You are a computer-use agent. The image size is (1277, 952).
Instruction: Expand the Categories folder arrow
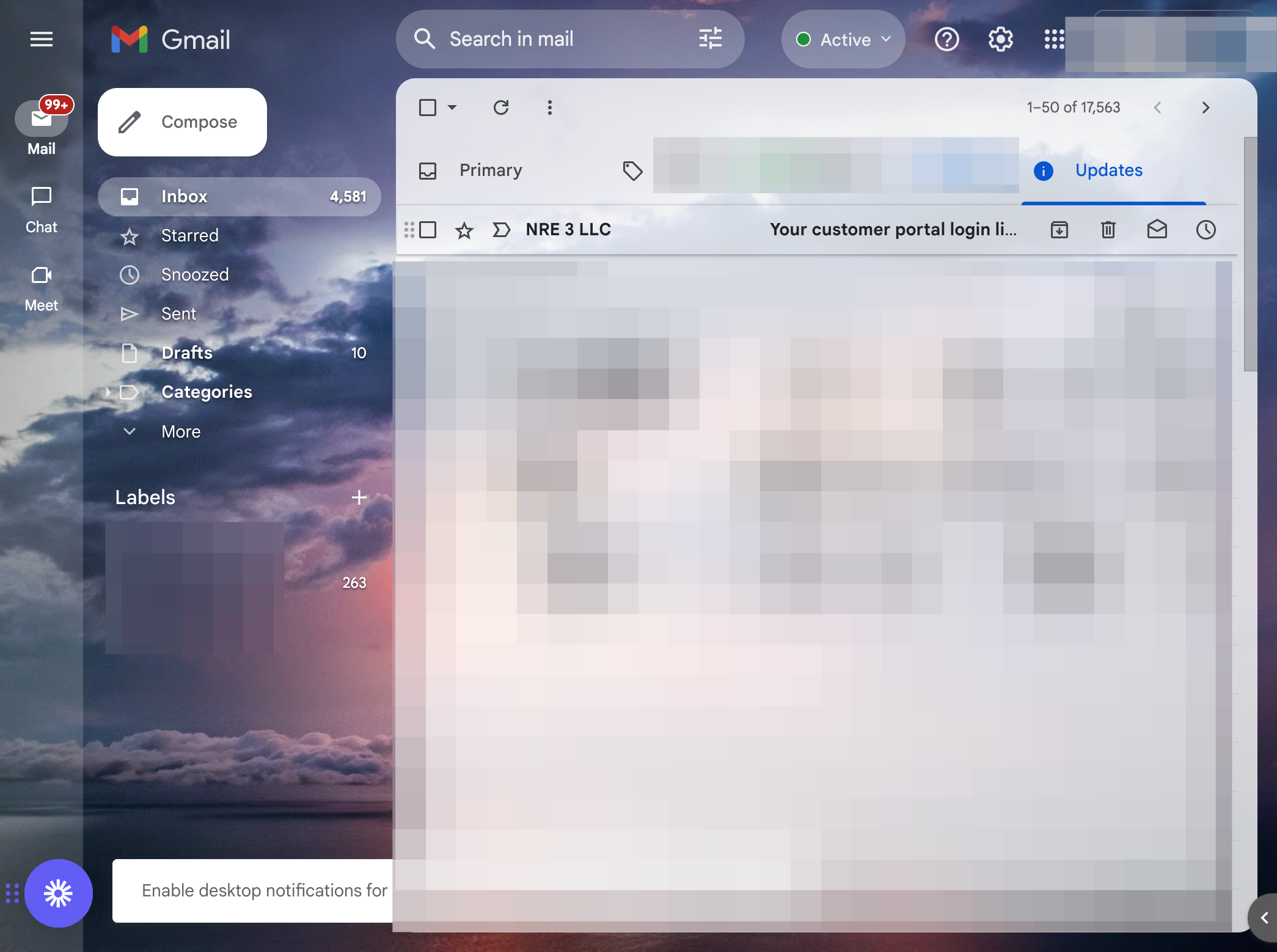pyautogui.click(x=108, y=392)
